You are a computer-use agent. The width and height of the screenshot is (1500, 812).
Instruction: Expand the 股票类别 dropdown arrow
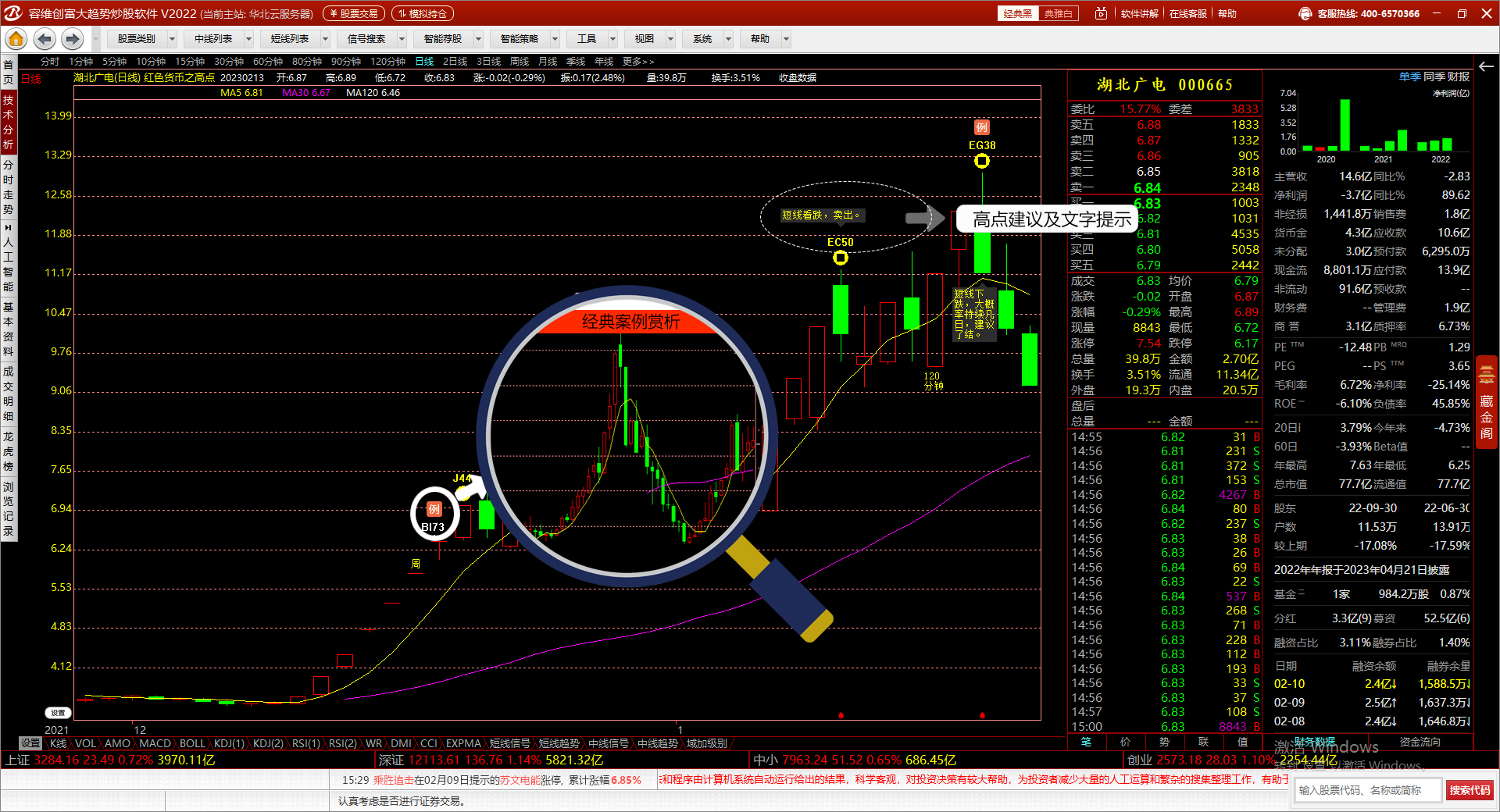(x=172, y=39)
